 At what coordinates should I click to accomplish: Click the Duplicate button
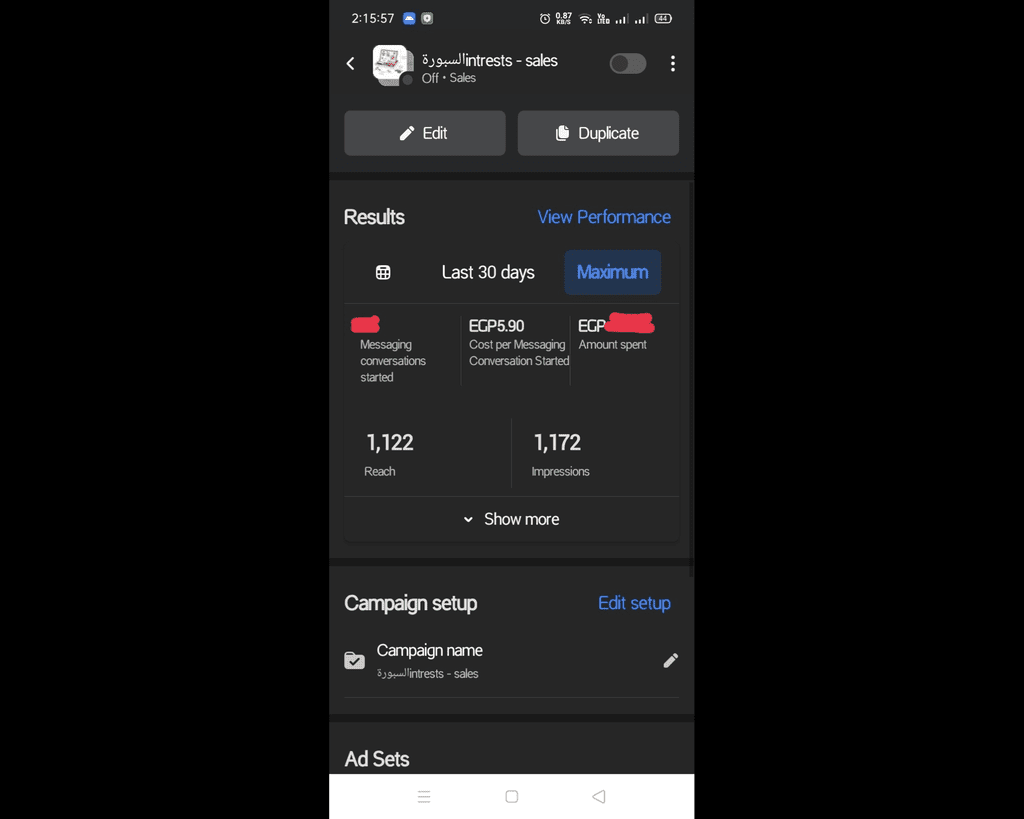[598, 133]
